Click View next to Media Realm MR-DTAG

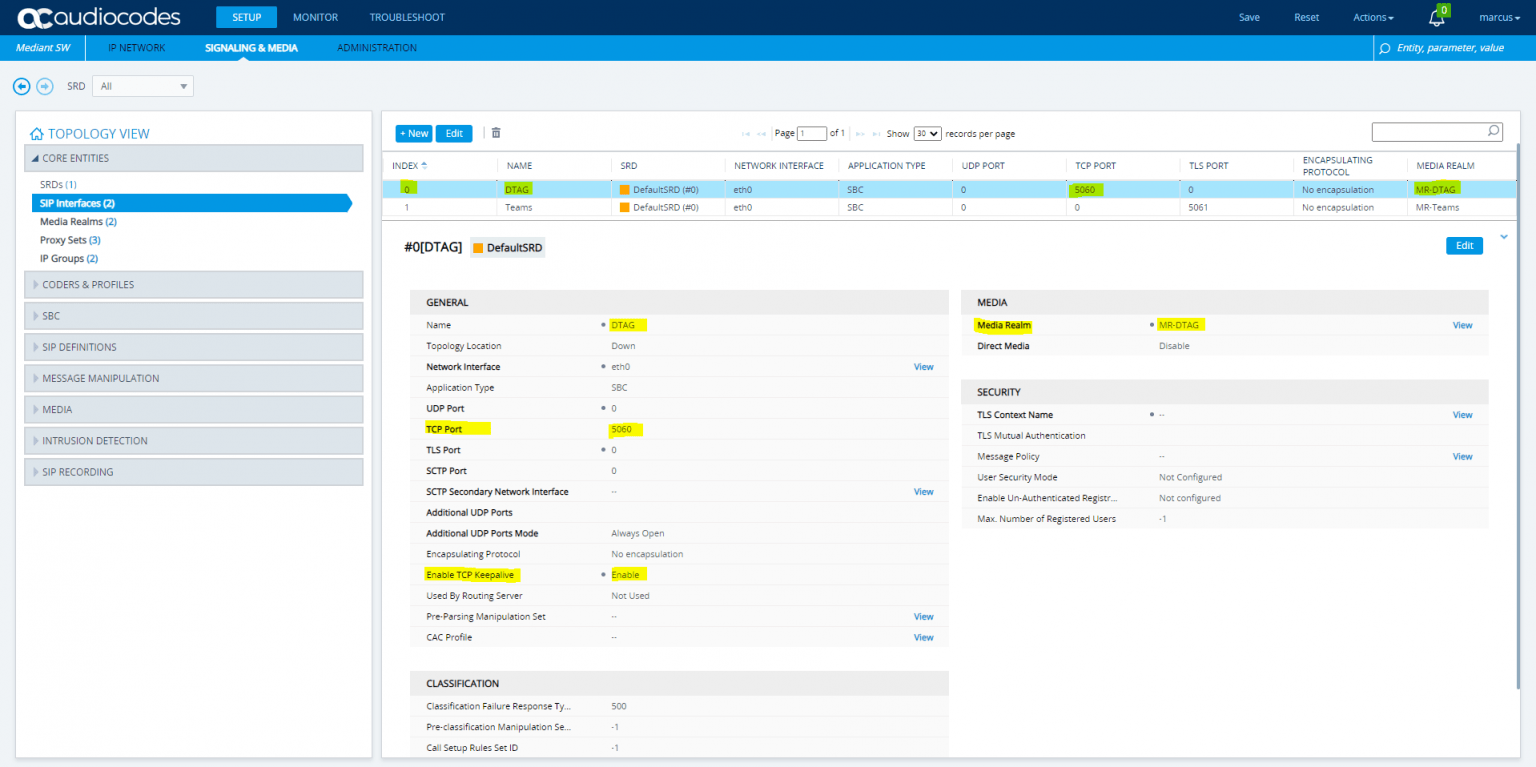(x=1462, y=325)
